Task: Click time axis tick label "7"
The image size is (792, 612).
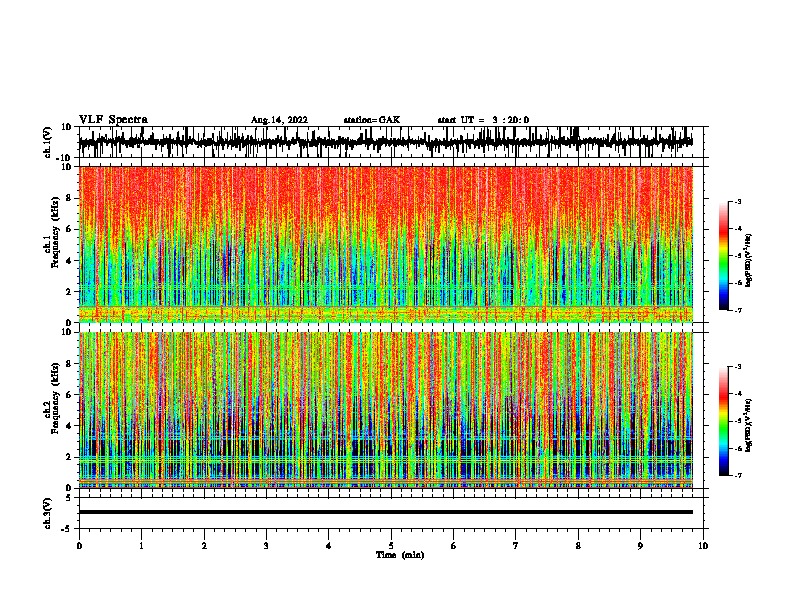Action: click(516, 546)
